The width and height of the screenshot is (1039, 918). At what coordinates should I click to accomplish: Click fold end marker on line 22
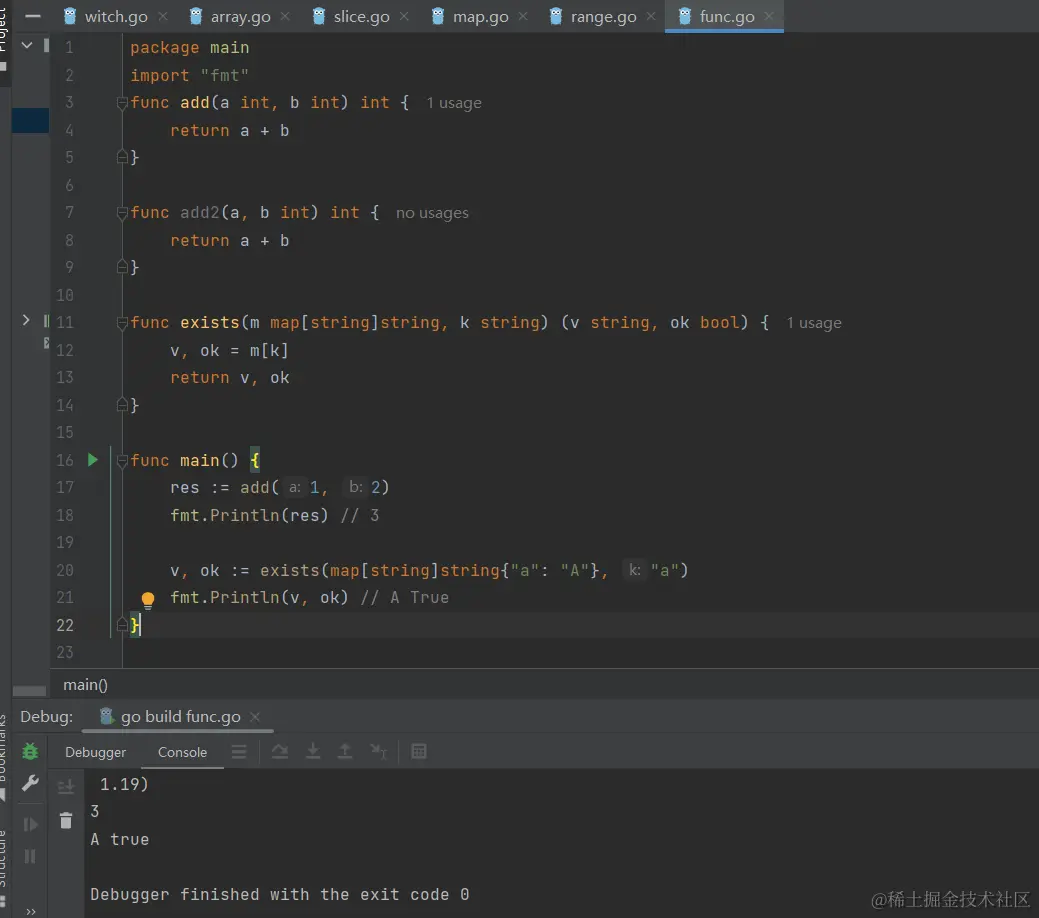[122, 624]
